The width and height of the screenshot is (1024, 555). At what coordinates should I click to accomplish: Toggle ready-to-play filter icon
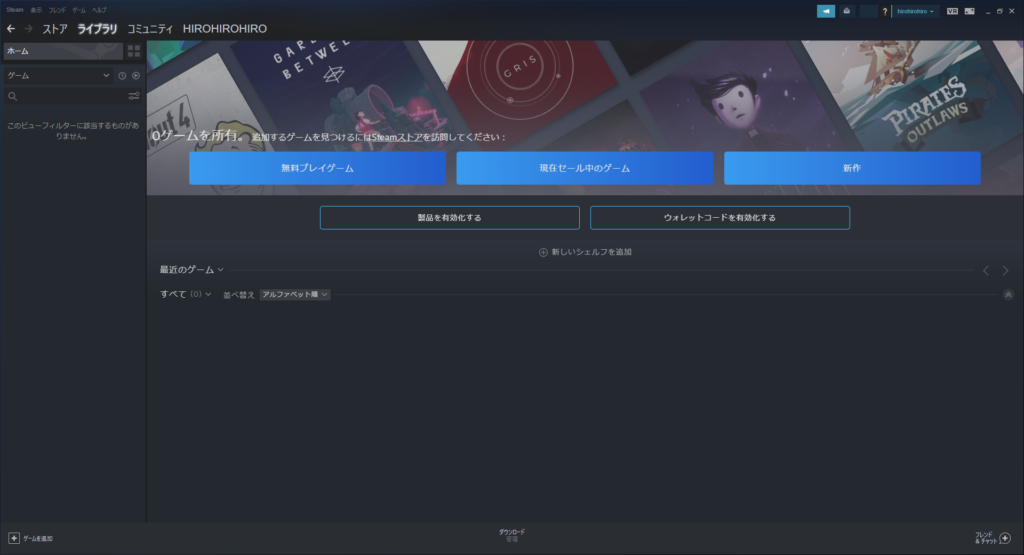[136, 76]
